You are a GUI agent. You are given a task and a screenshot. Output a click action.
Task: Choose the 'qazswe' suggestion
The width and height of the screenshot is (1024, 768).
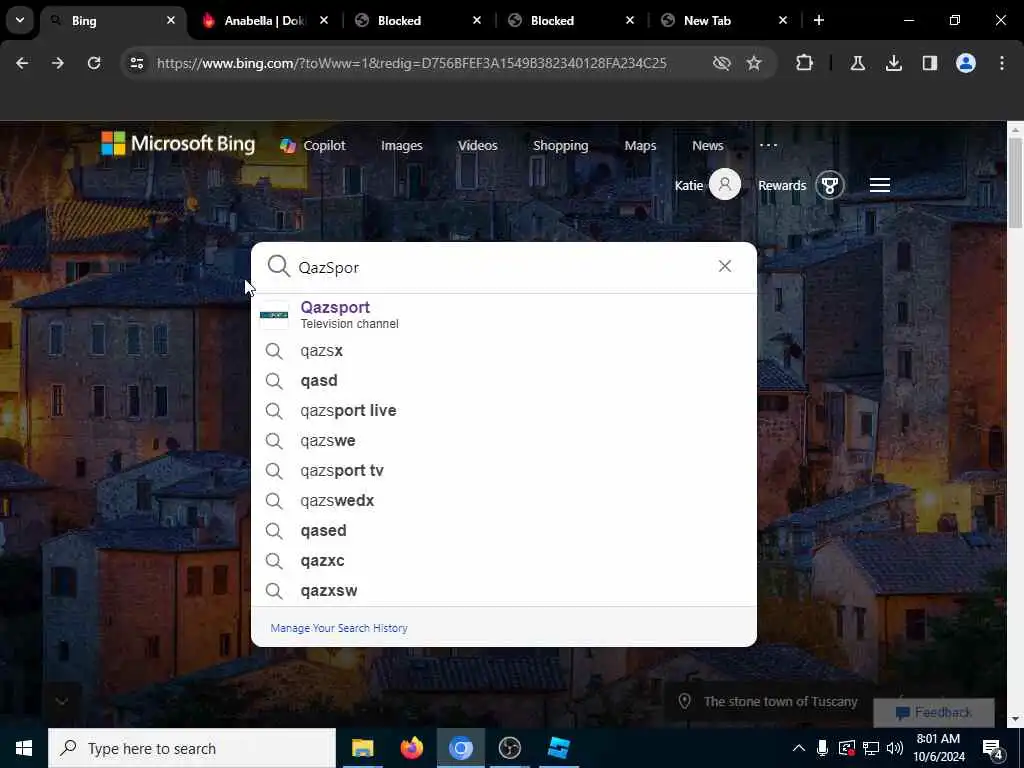click(504, 441)
